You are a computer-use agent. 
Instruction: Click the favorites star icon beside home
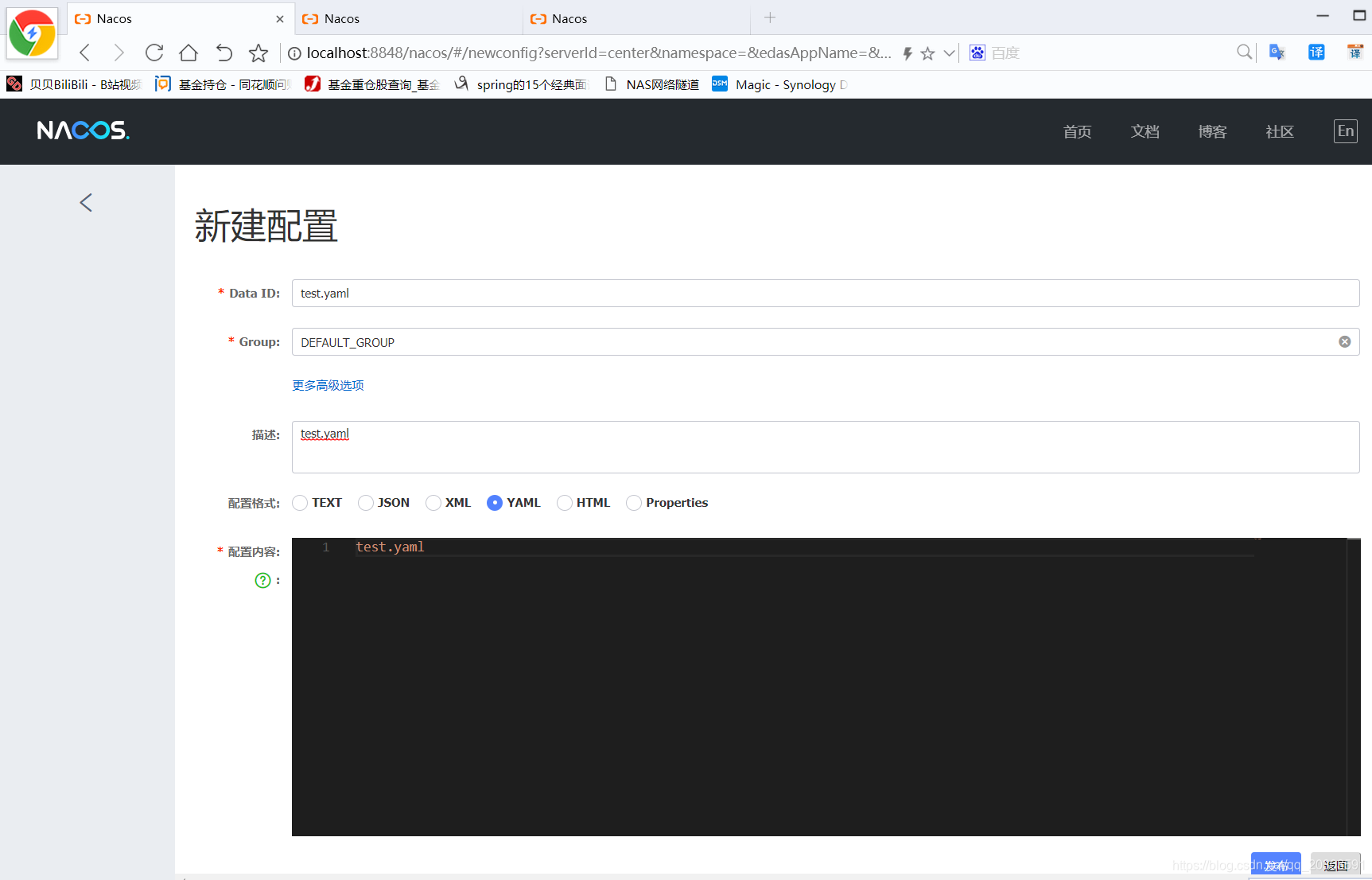[x=258, y=53]
